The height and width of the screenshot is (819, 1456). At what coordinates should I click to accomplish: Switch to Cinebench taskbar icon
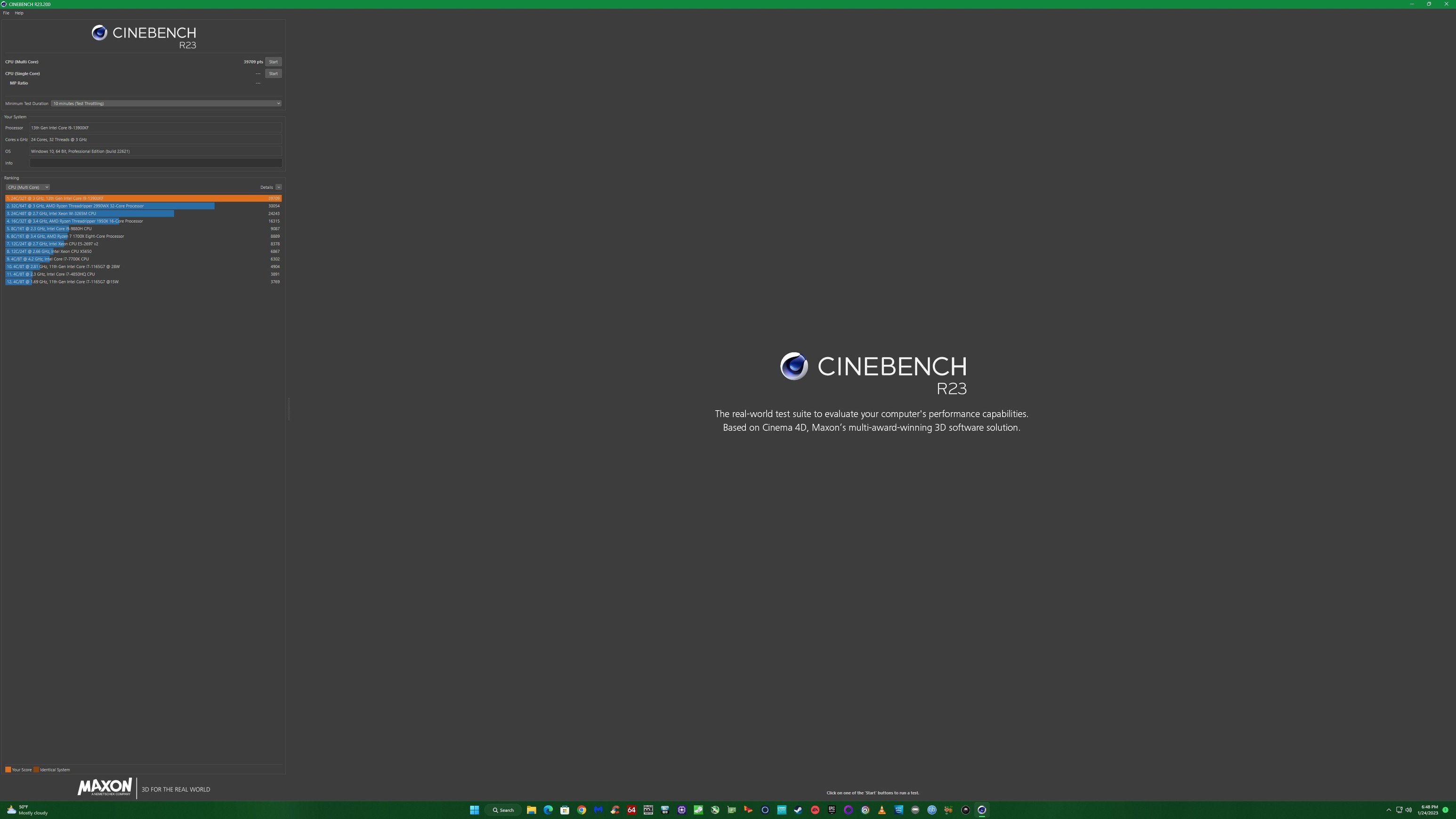coord(982,810)
